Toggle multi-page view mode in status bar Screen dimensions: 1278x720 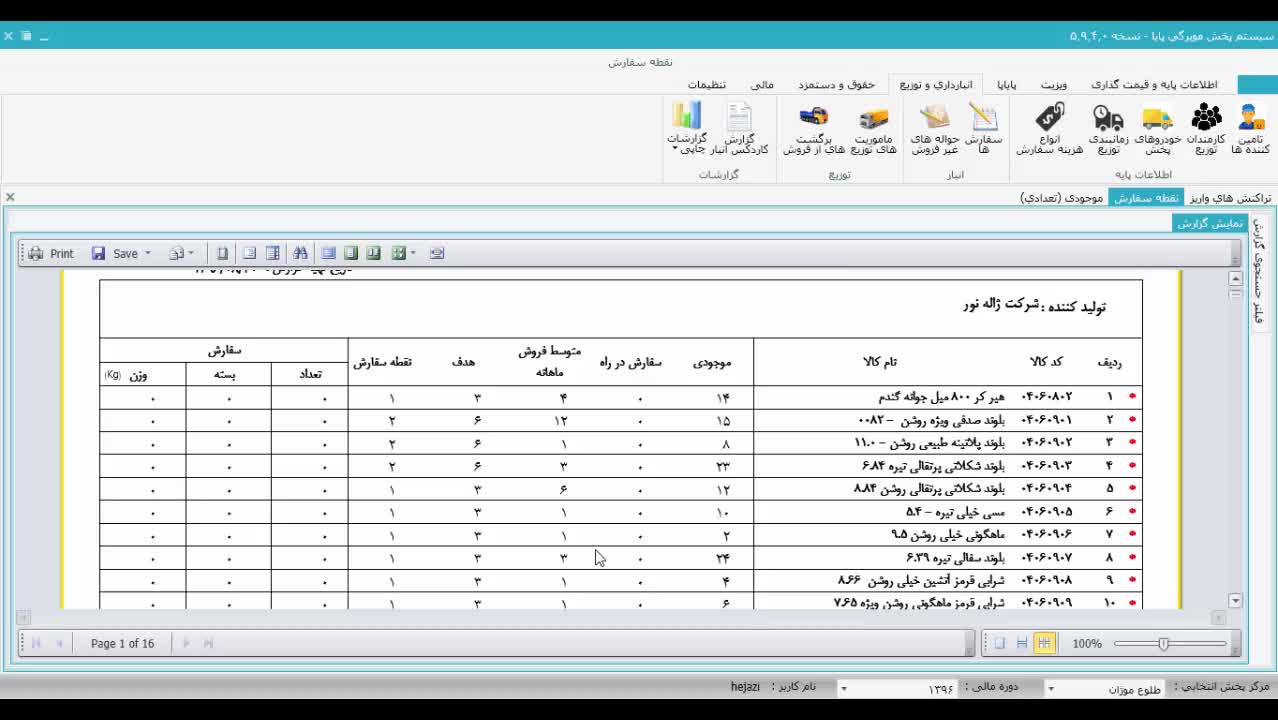click(x=1044, y=644)
